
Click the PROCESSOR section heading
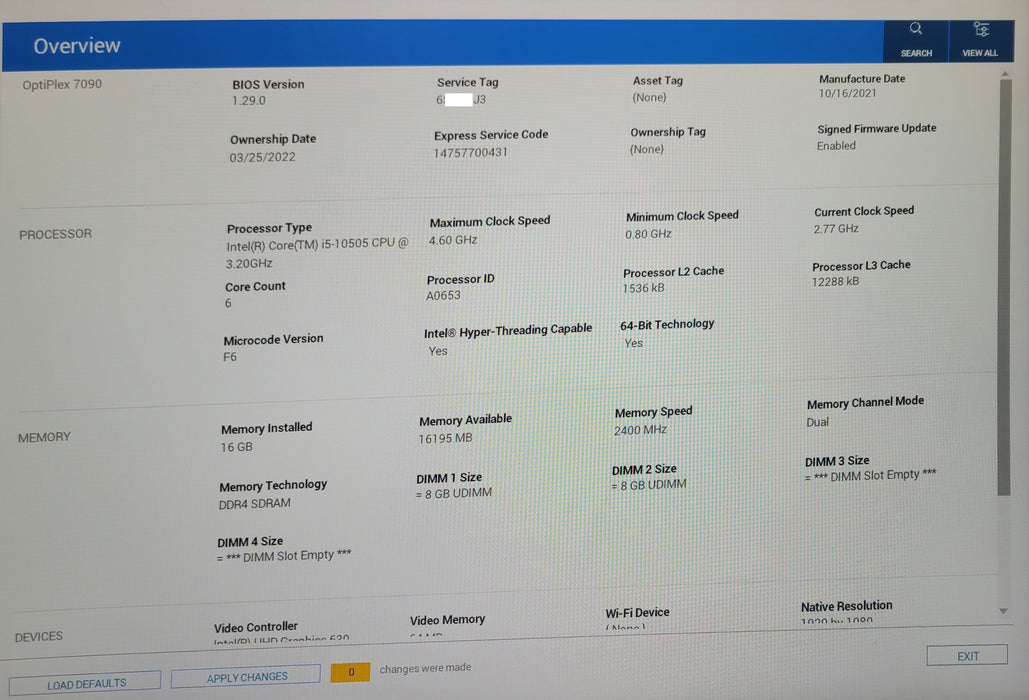(55, 234)
